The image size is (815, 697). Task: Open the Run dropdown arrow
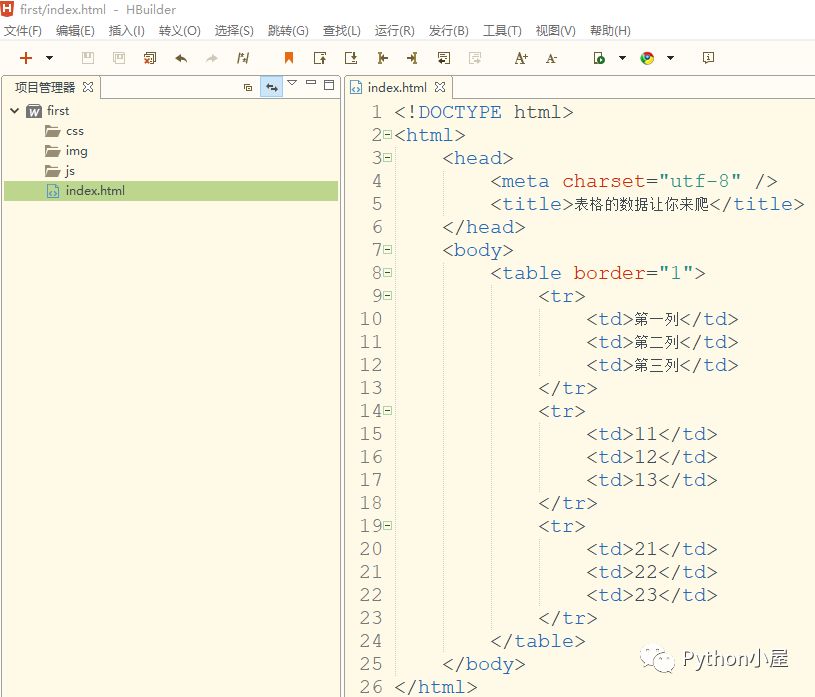[622, 58]
